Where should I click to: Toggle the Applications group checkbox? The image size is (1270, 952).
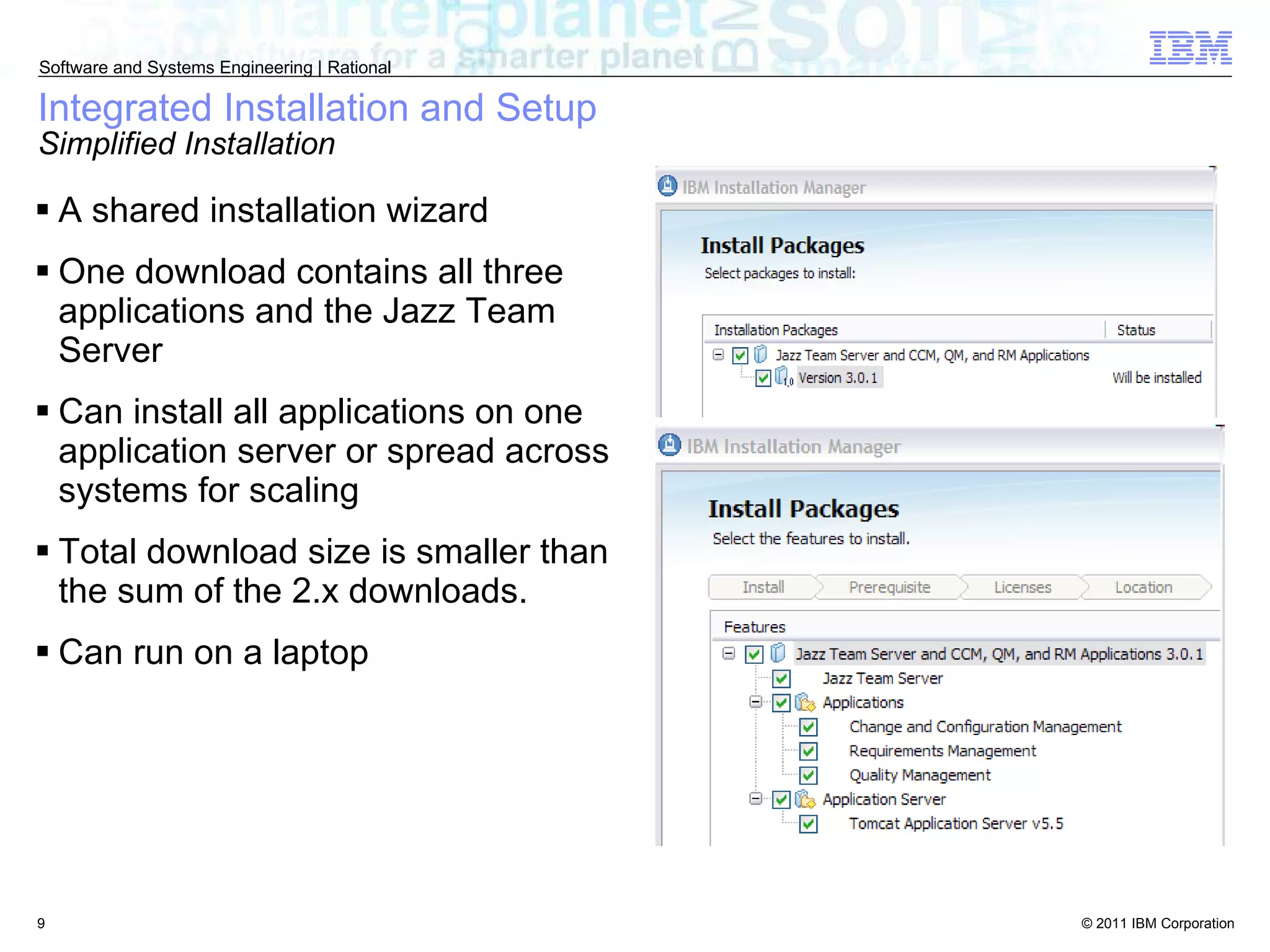[x=781, y=703]
